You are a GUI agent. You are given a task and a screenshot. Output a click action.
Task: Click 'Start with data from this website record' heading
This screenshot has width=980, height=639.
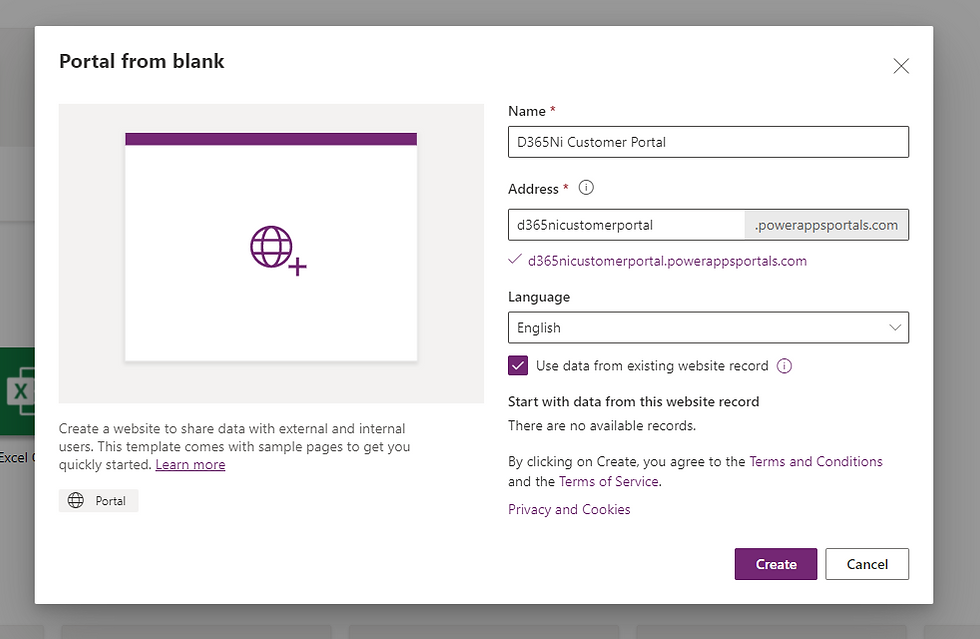(633, 402)
